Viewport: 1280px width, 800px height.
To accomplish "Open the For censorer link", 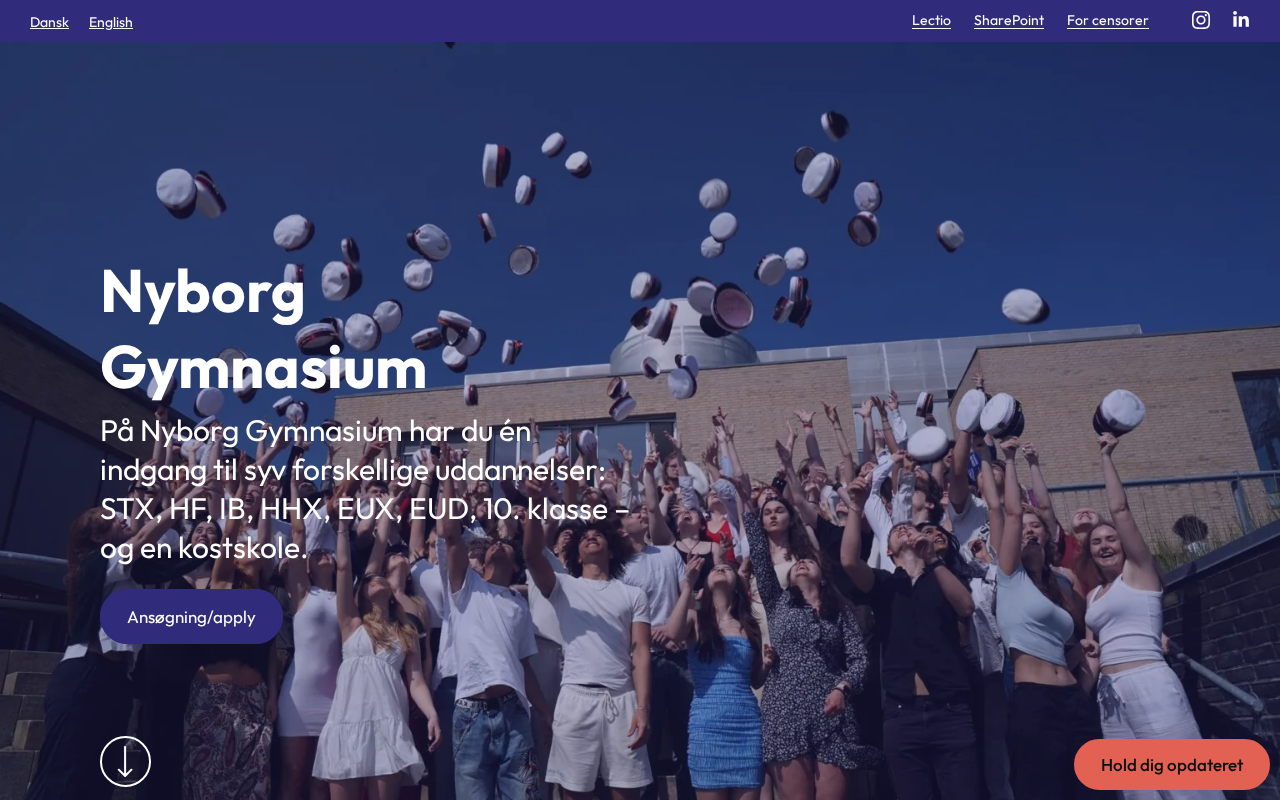I will click(x=1108, y=20).
